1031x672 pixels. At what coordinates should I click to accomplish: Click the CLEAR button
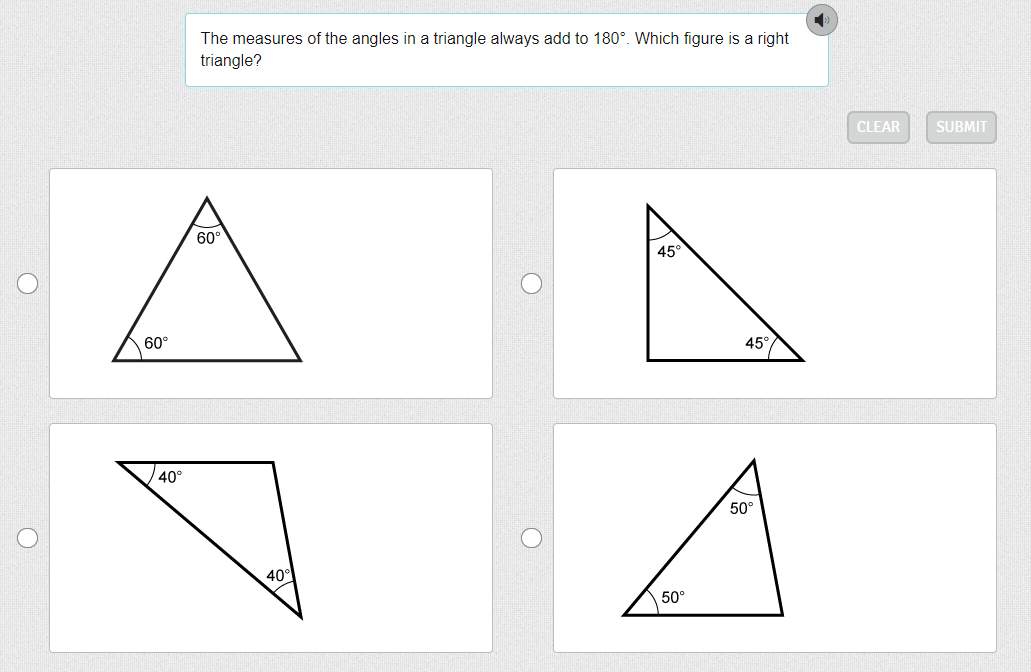click(x=878, y=127)
